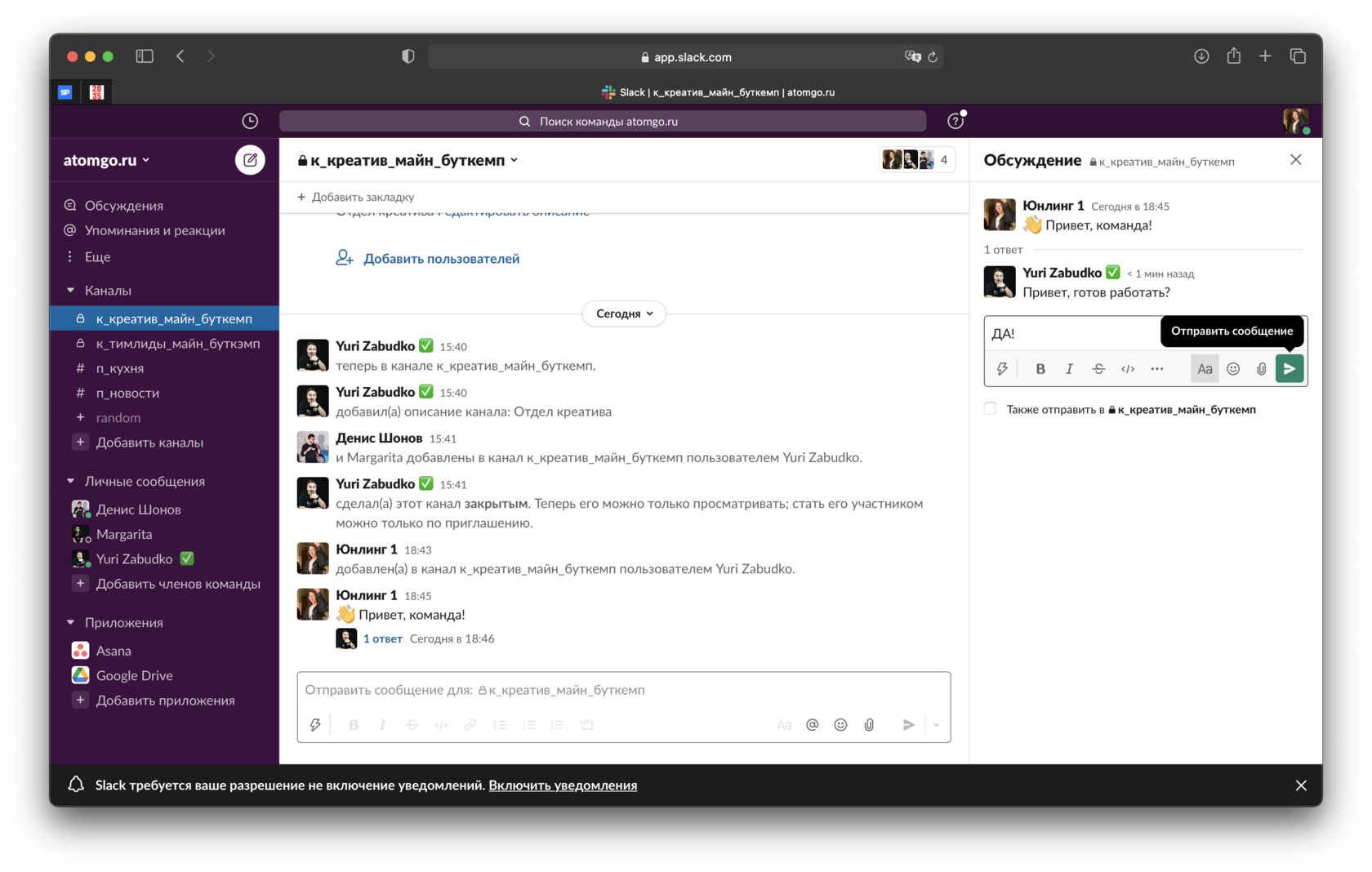Viewport: 1372px width, 872px height.
Task: Apply bold in the thread reply
Action: point(1040,369)
